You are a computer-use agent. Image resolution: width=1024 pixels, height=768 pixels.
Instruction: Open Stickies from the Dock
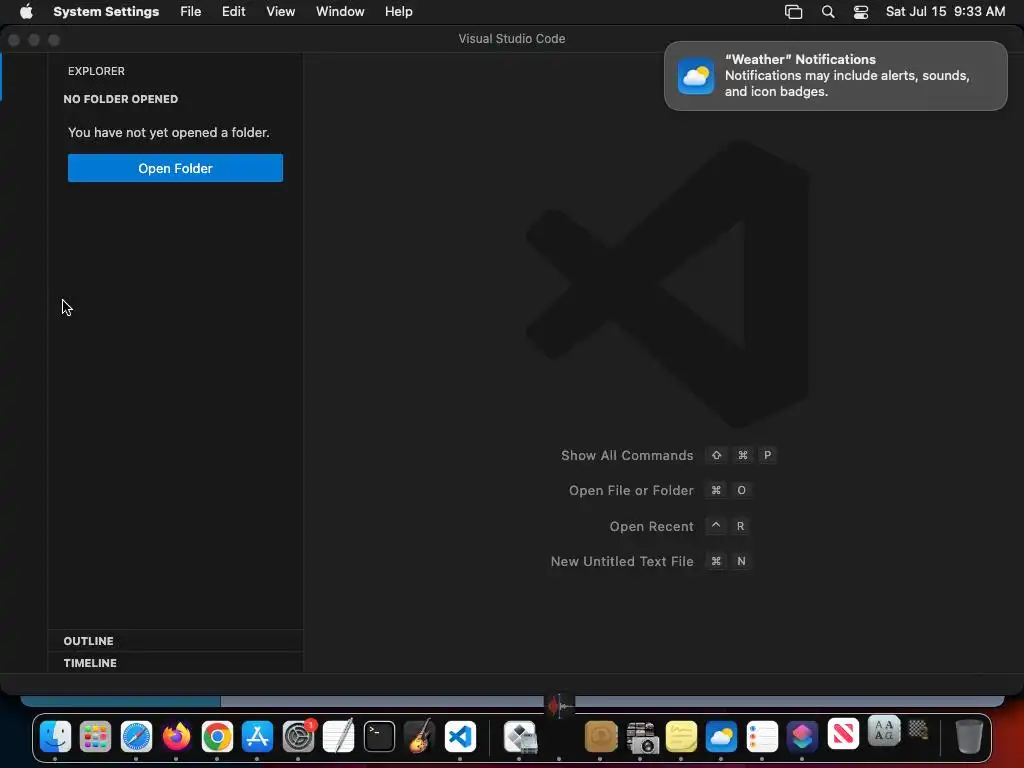tap(681, 737)
